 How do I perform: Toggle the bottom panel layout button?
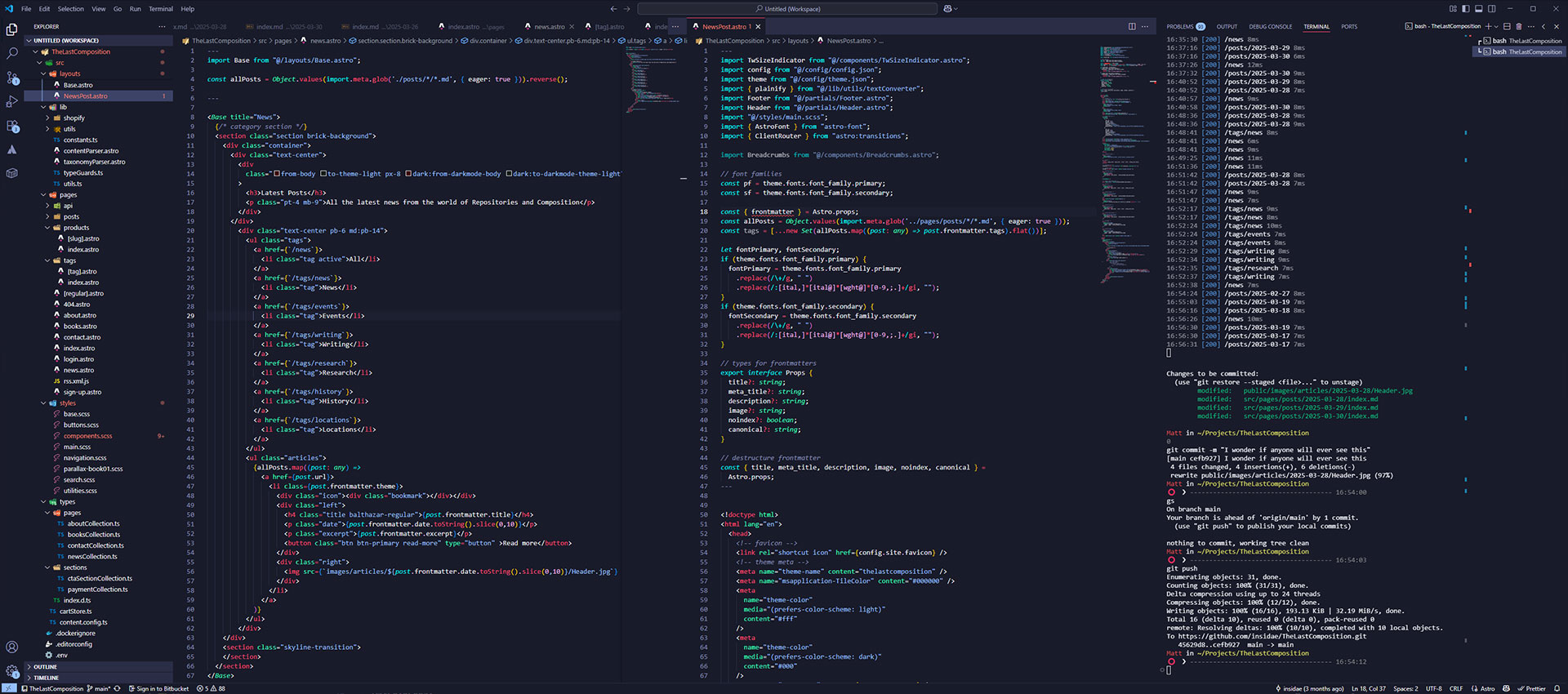click(x=1478, y=9)
